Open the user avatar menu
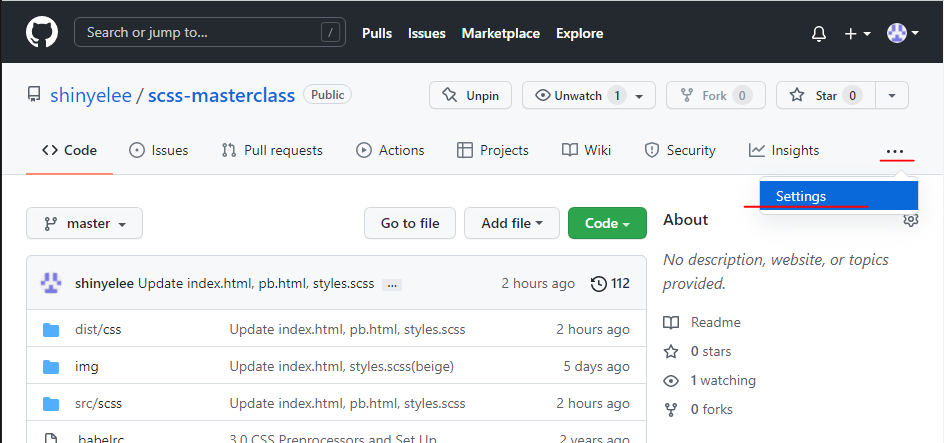The height and width of the screenshot is (443, 944). point(902,33)
